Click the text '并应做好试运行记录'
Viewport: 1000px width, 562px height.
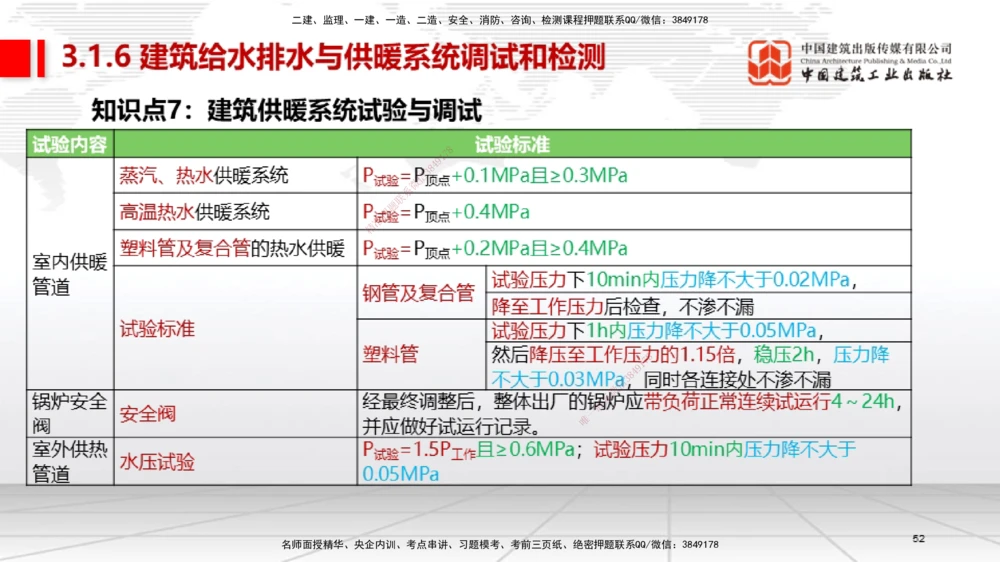[447, 426]
